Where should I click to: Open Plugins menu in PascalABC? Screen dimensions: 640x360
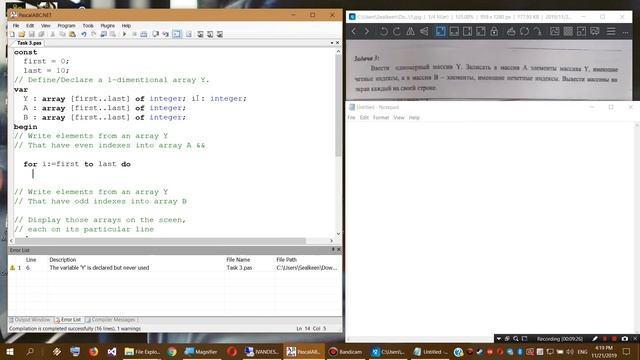[107, 25]
